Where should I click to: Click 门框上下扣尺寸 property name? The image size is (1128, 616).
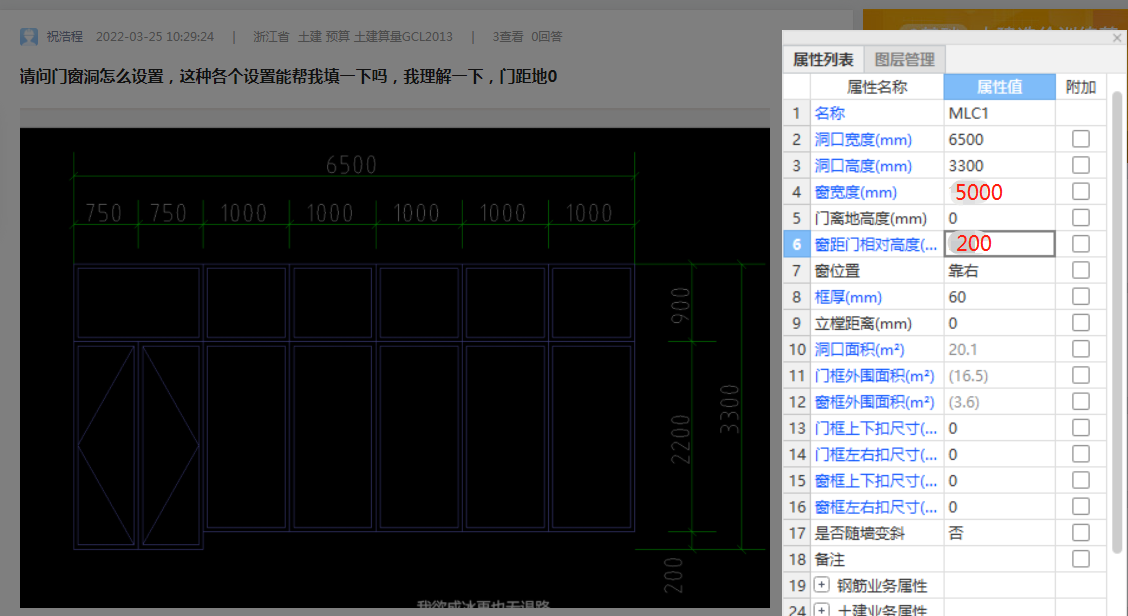click(x=875, y=428)
